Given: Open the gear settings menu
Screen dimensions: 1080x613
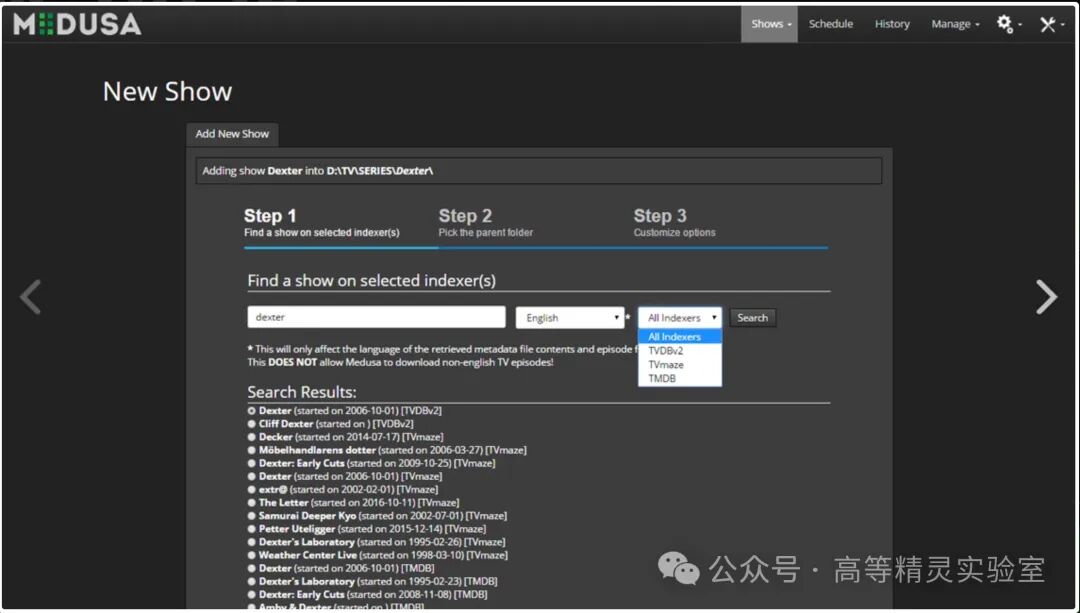Looking at the screenshot, I should [x=1009, y=24].
